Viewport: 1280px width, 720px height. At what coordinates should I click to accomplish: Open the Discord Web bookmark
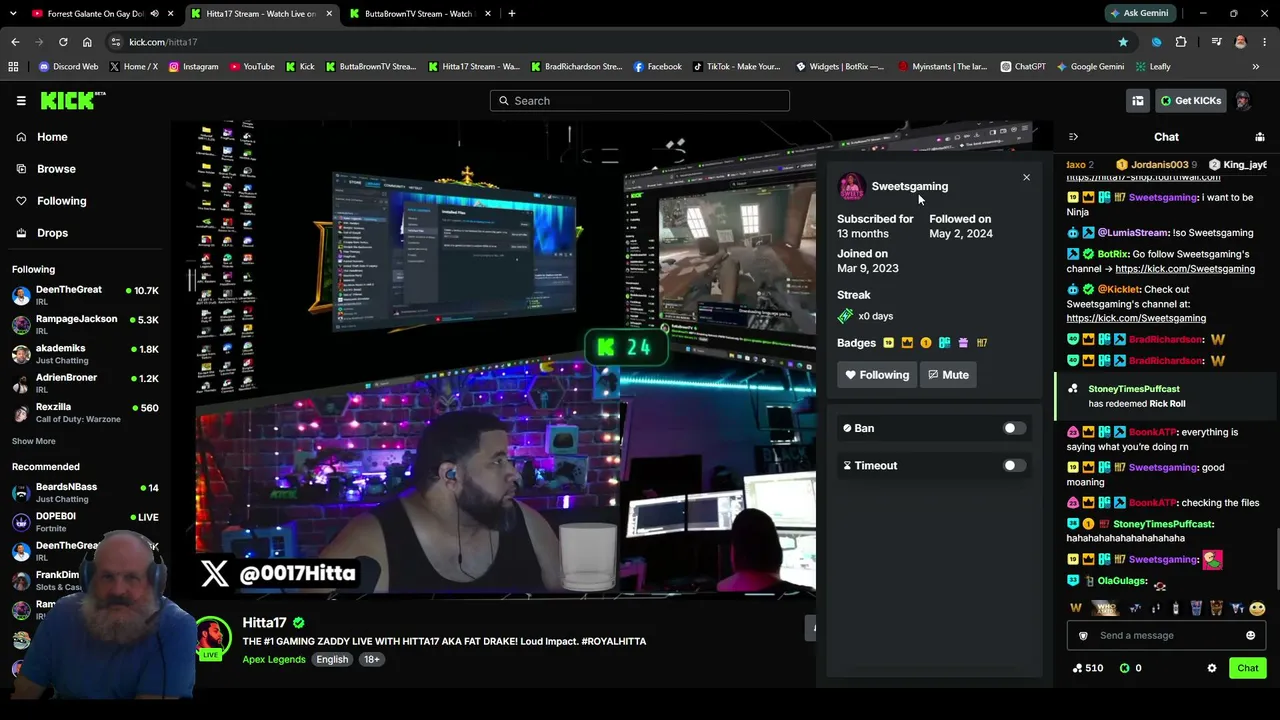click(68, 67)
